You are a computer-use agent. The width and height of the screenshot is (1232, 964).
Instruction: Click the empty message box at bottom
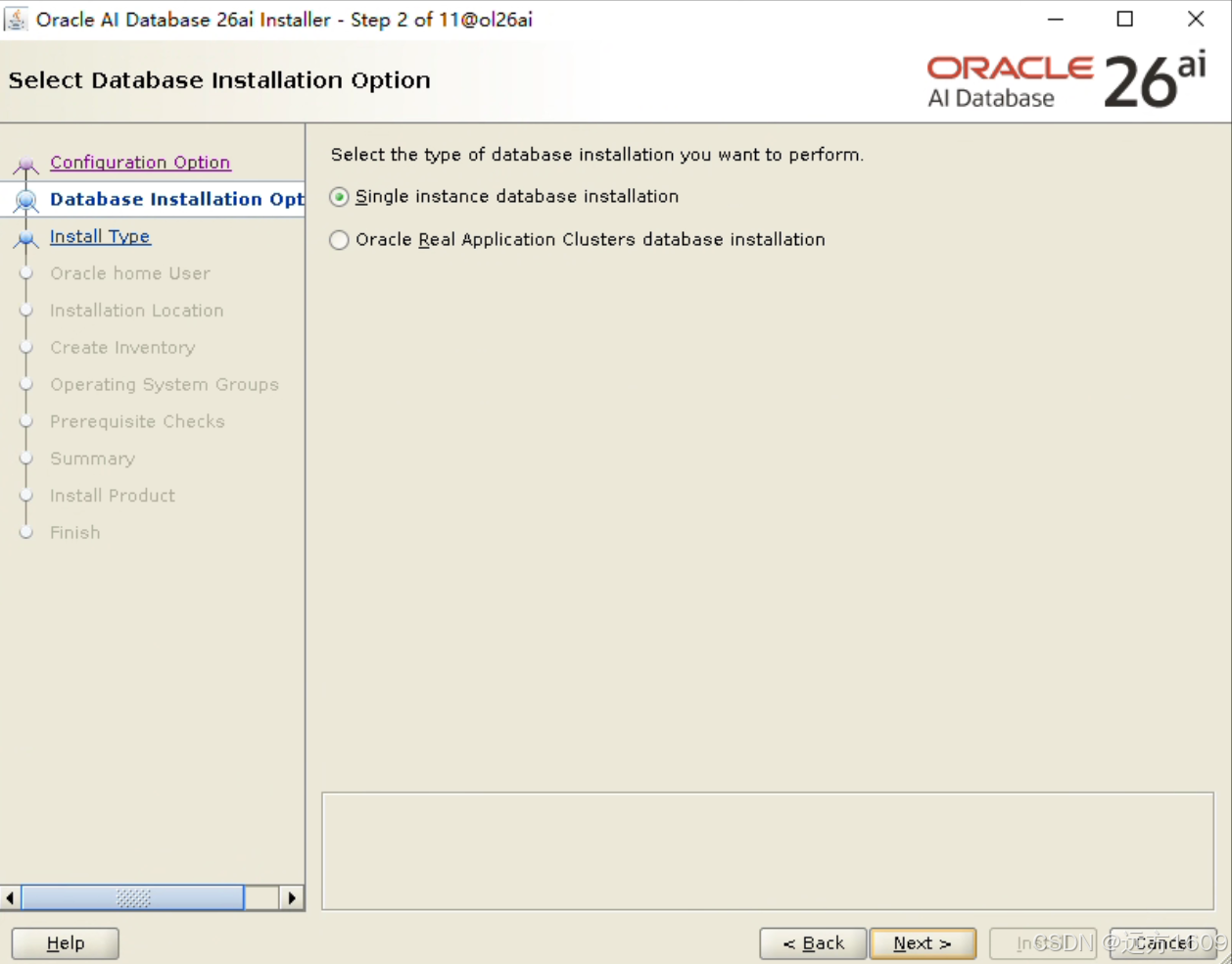point(768,851)
